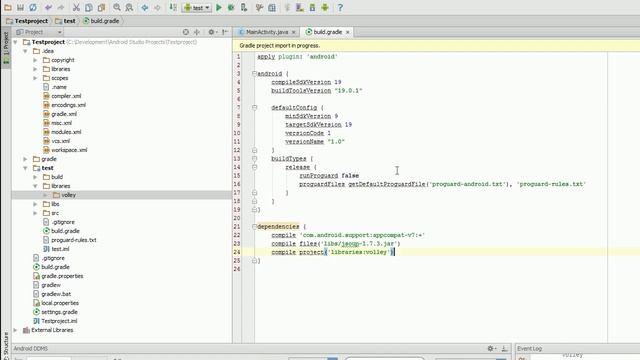Click the Copy toolbar icon

89,7
